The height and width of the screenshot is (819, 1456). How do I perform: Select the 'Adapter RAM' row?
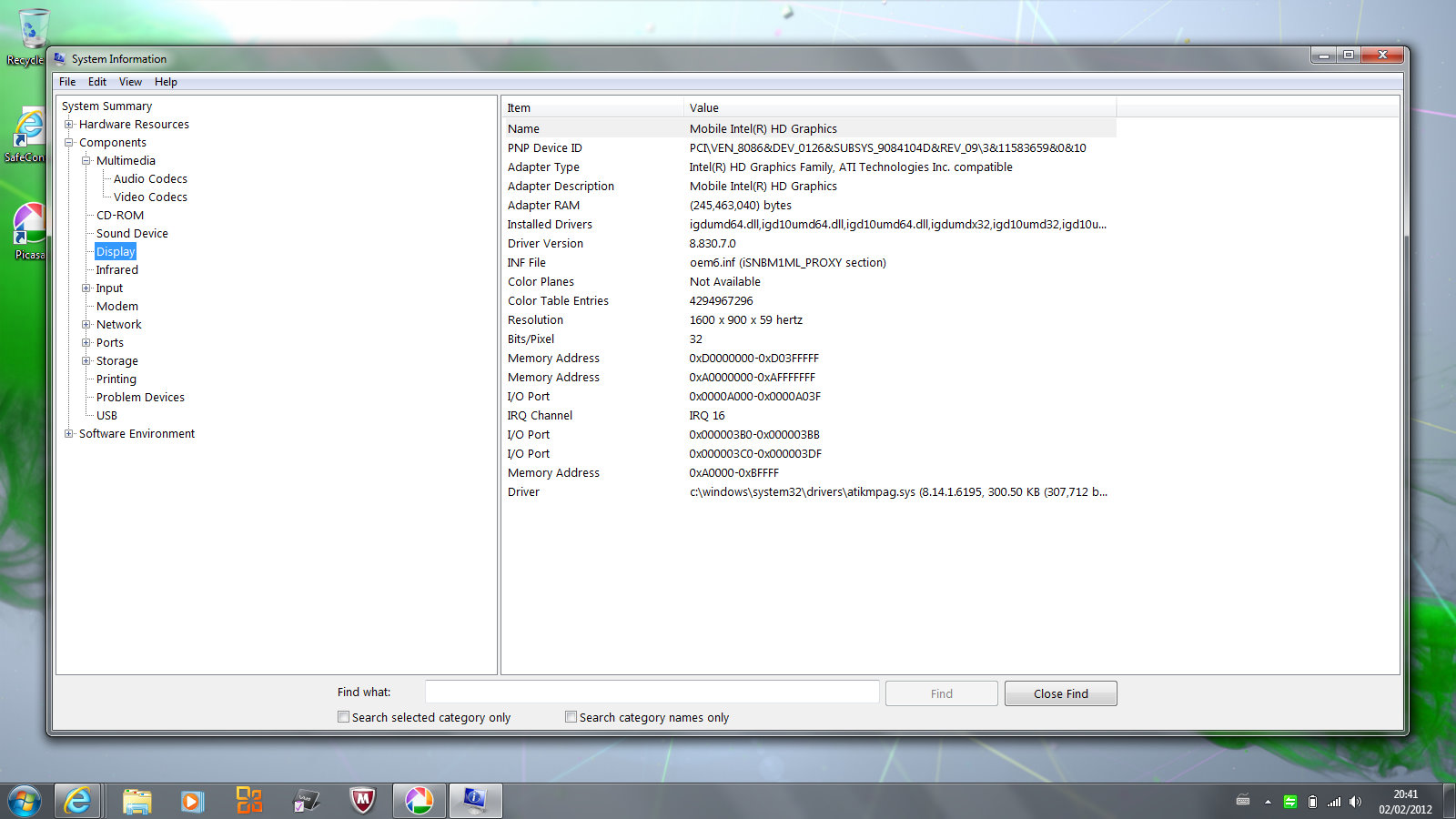[x=809, y=206]
